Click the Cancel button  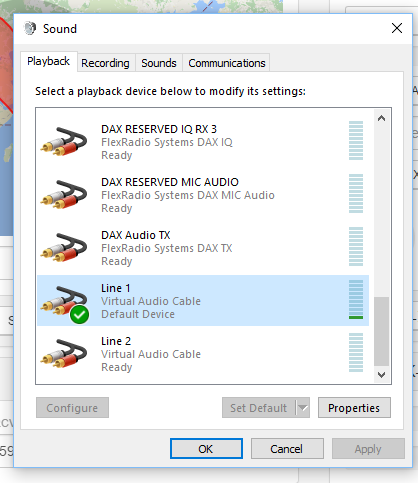[287, 449]
